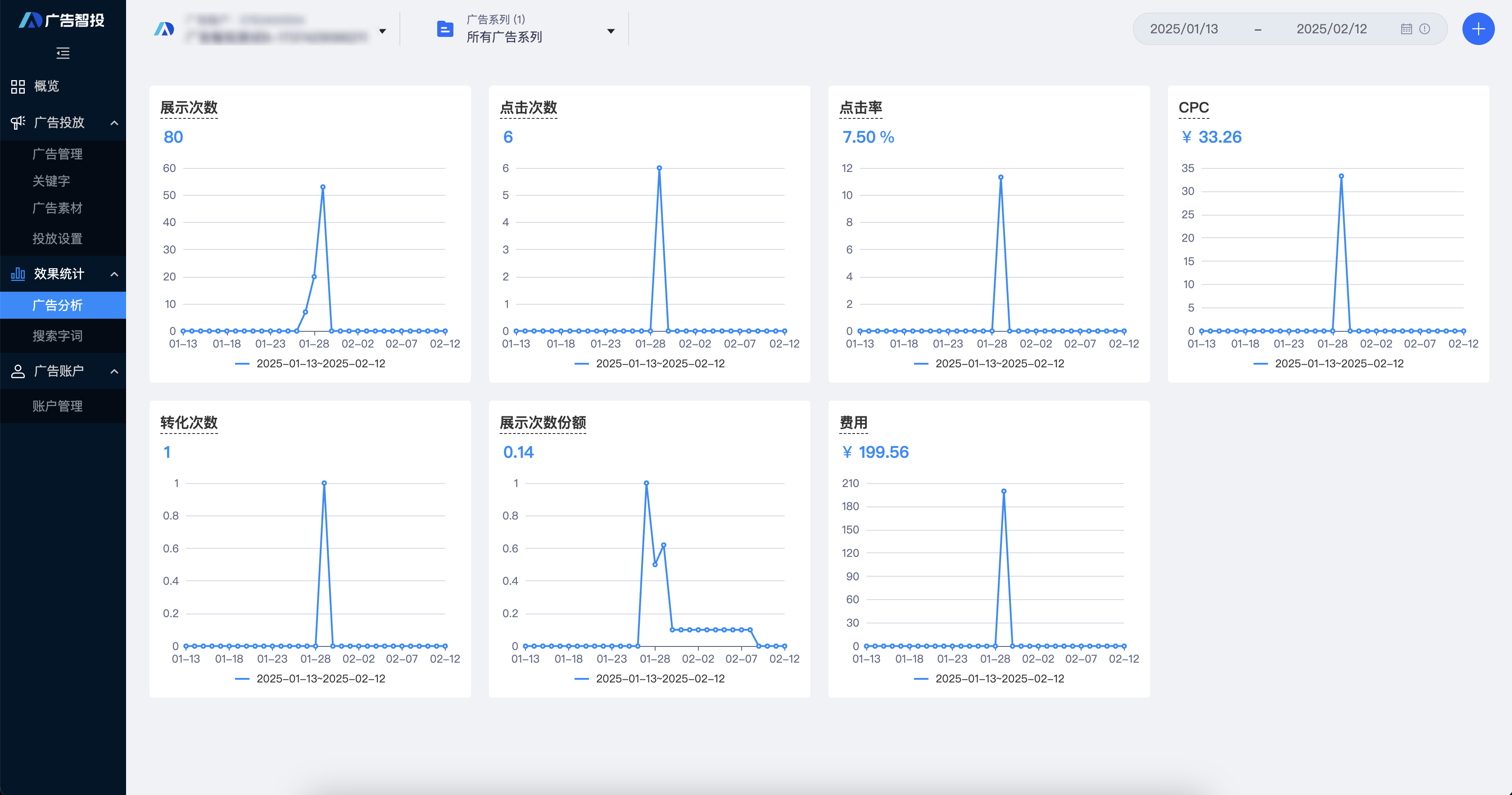Screen dimensions: 1512x795
Task: Click the 效果统计 bar chart icon
Action: click(x=18, y=273)
